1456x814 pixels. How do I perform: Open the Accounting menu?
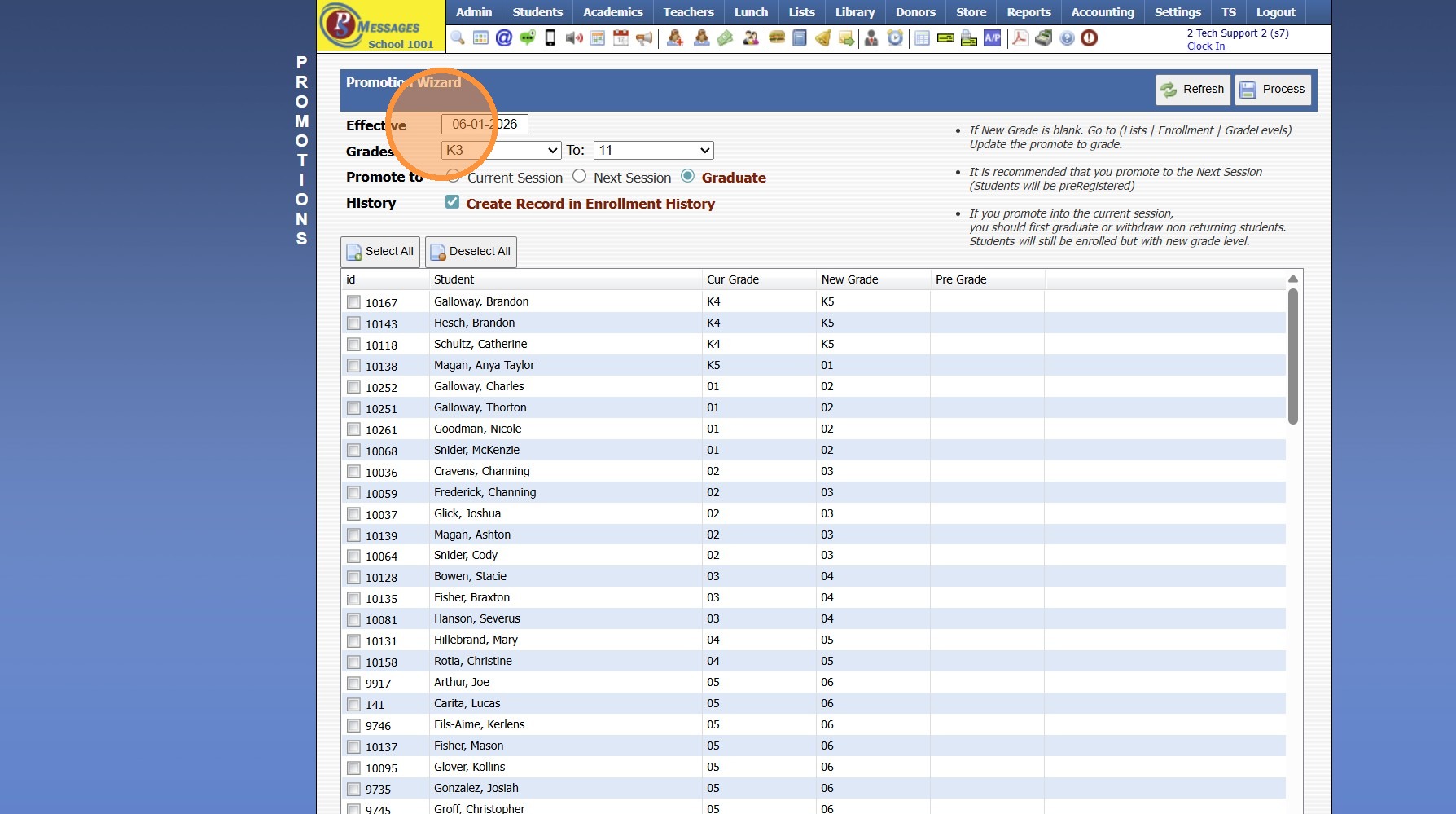point(1103,12)
